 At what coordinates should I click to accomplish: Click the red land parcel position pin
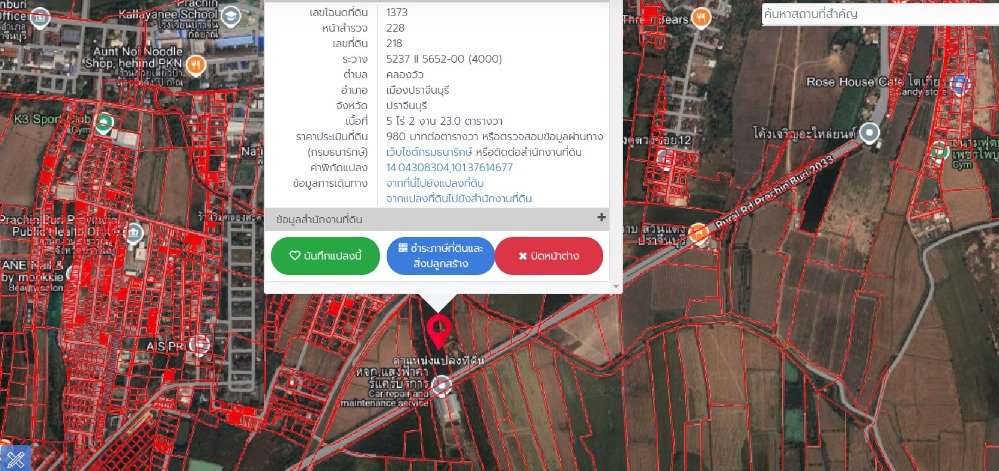(x=439, y=331)
